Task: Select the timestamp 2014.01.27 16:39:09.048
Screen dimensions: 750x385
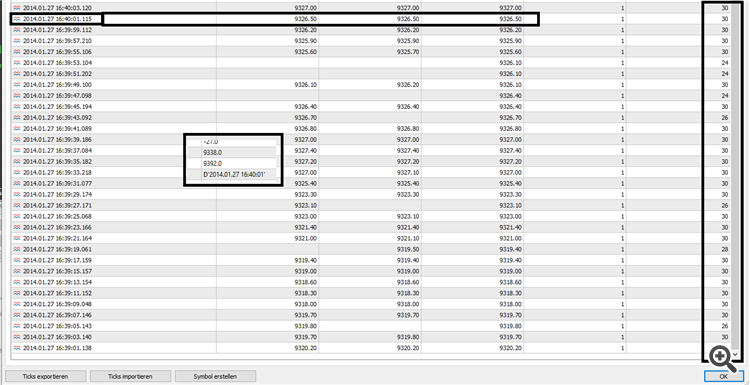Action: coord(57,304)
